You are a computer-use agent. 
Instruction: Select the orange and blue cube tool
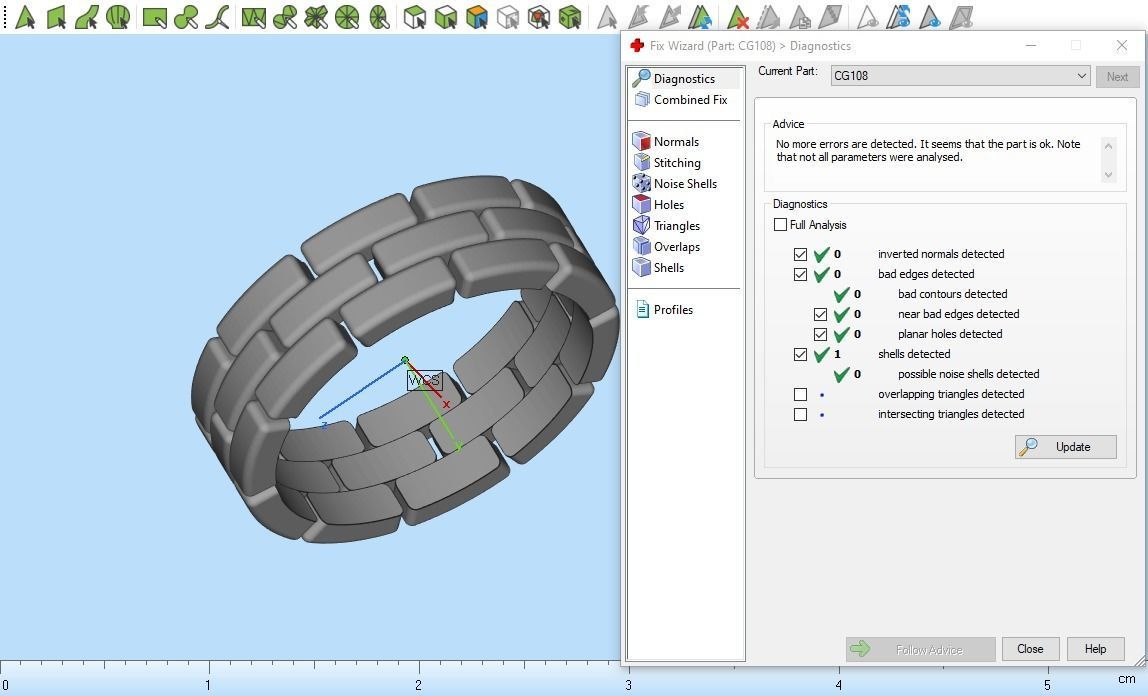(x=477, y=16)
